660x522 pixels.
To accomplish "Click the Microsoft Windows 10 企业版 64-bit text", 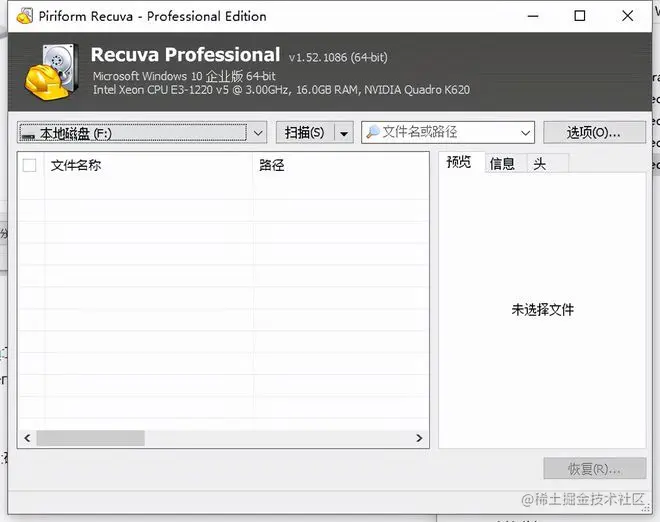I will pos(184,76).
